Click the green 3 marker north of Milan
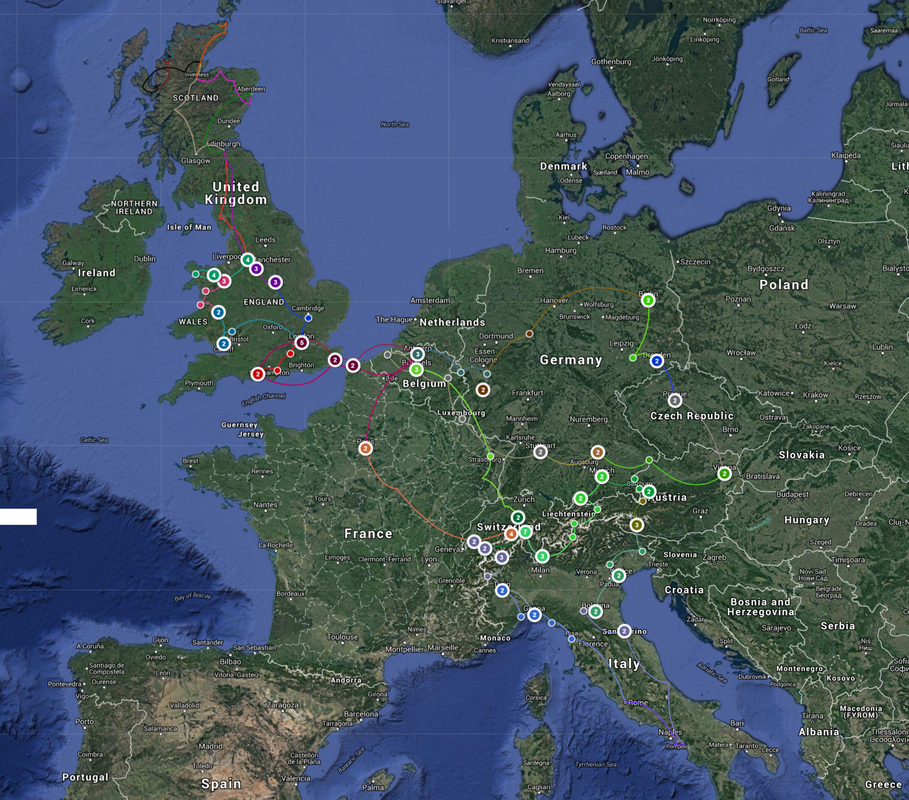 coord(542,557)
